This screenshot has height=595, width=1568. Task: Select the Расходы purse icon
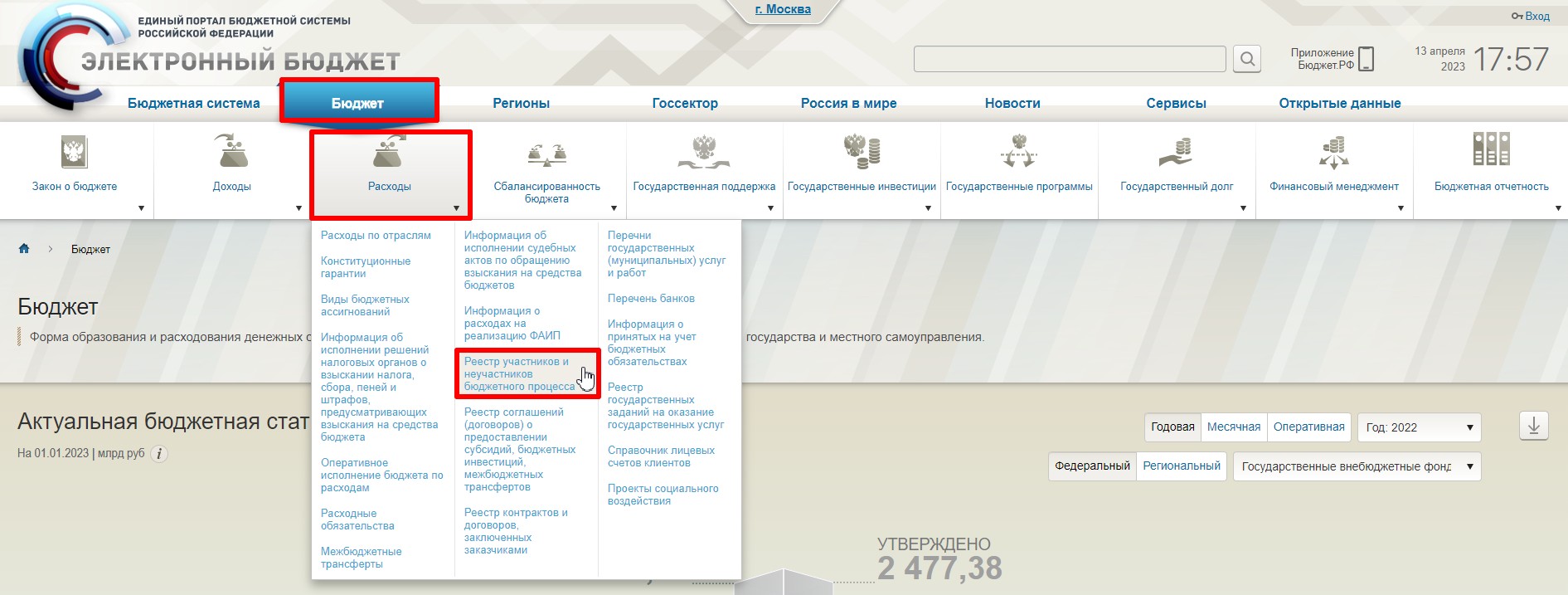coord(389,151)
